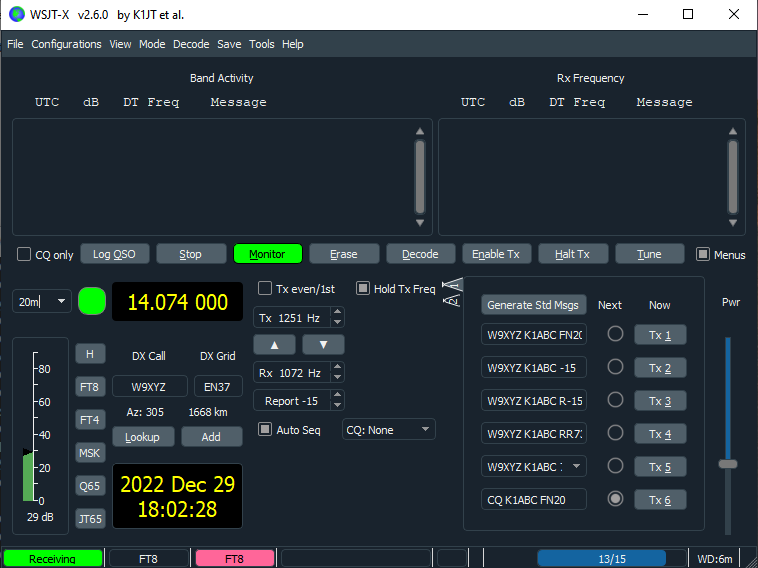
Task: Increase Tx 1251 Hz spinner
Action: [x=337, y=312]
